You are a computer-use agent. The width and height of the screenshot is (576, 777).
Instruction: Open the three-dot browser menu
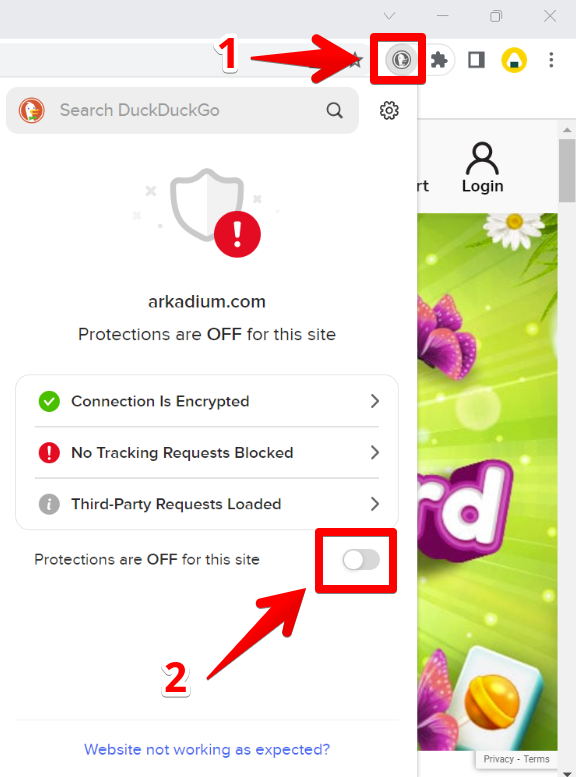(x=551, y=60)
